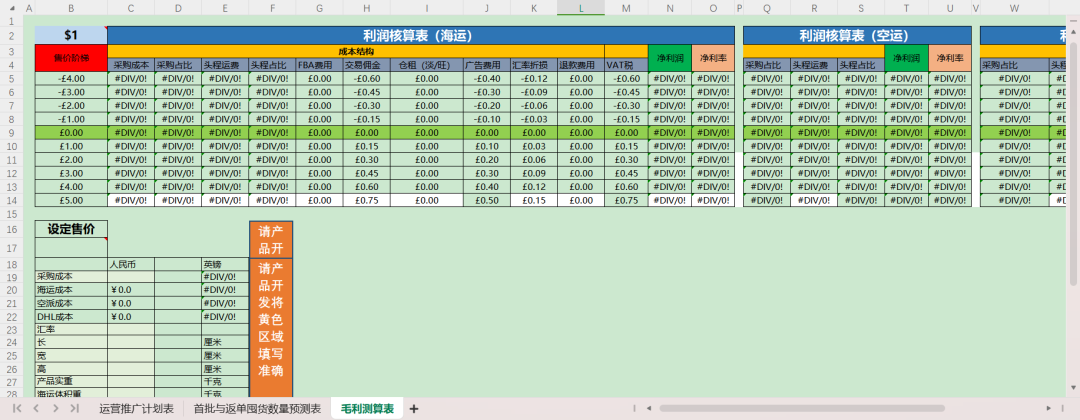This screenshot has width=1080, height=420.
Task: Click the $1 cell
Action: pyautogui.click(x=71, y=35)
